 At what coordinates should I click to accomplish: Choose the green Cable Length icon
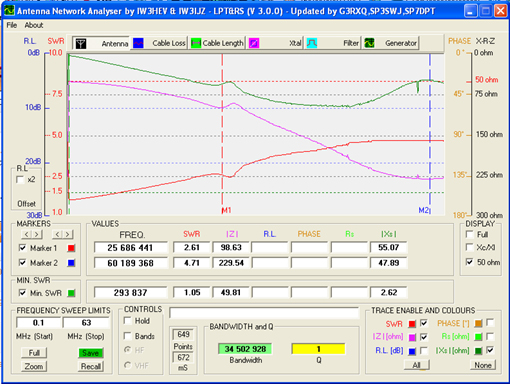pyautogui.click(x=196, y=43)
